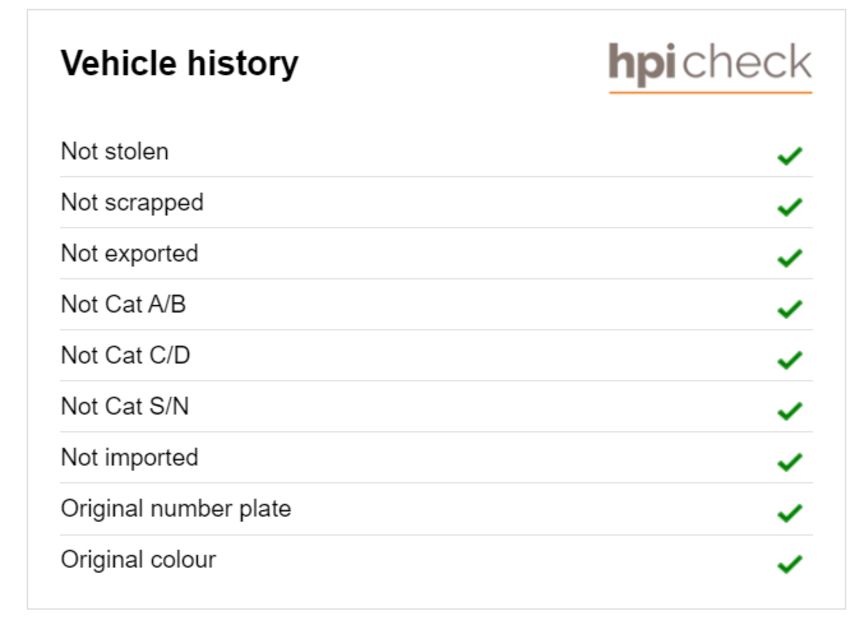This screenshot has height=625, width=850.
Task: Click the Not Cat C/D text
Action: [126, 355]
